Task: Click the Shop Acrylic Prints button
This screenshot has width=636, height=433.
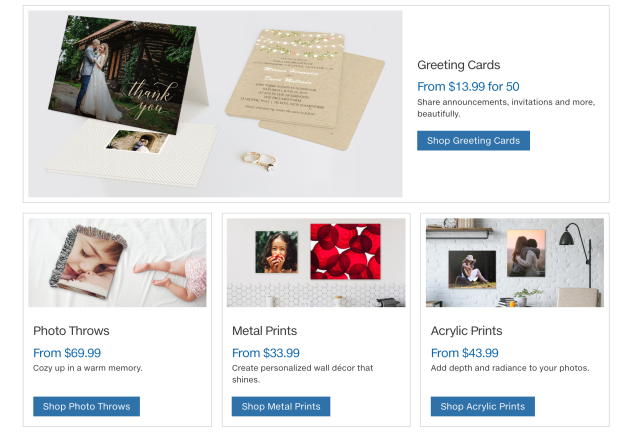Action: tap(482, 406)
